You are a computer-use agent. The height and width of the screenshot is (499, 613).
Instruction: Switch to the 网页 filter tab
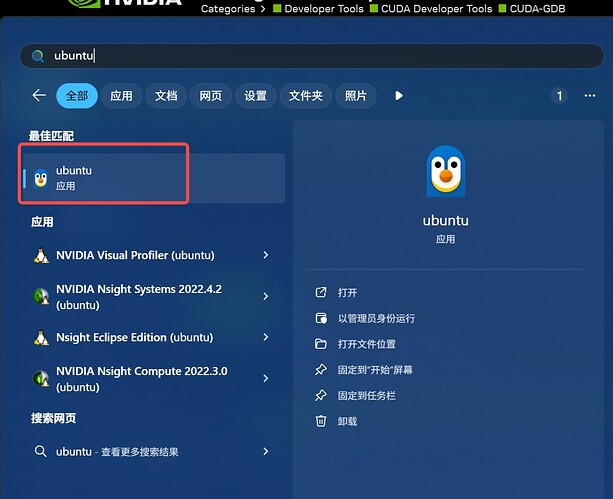pos(211,96)
